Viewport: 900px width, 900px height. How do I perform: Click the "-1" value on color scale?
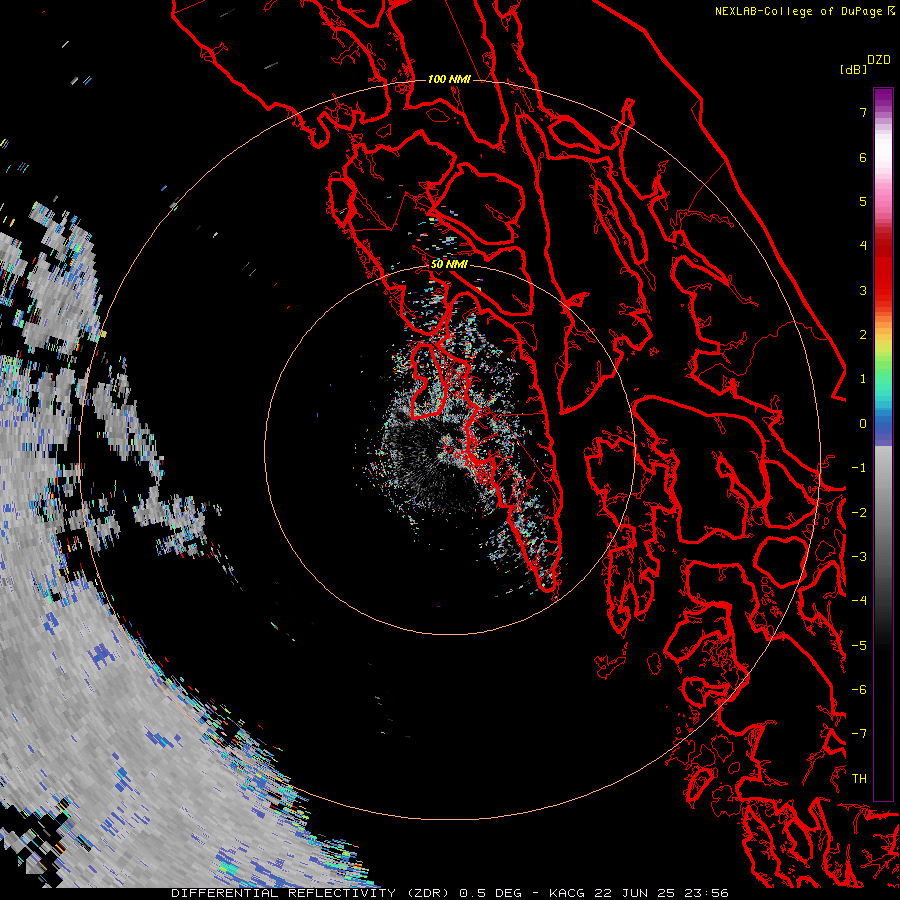tap(859, 468)
